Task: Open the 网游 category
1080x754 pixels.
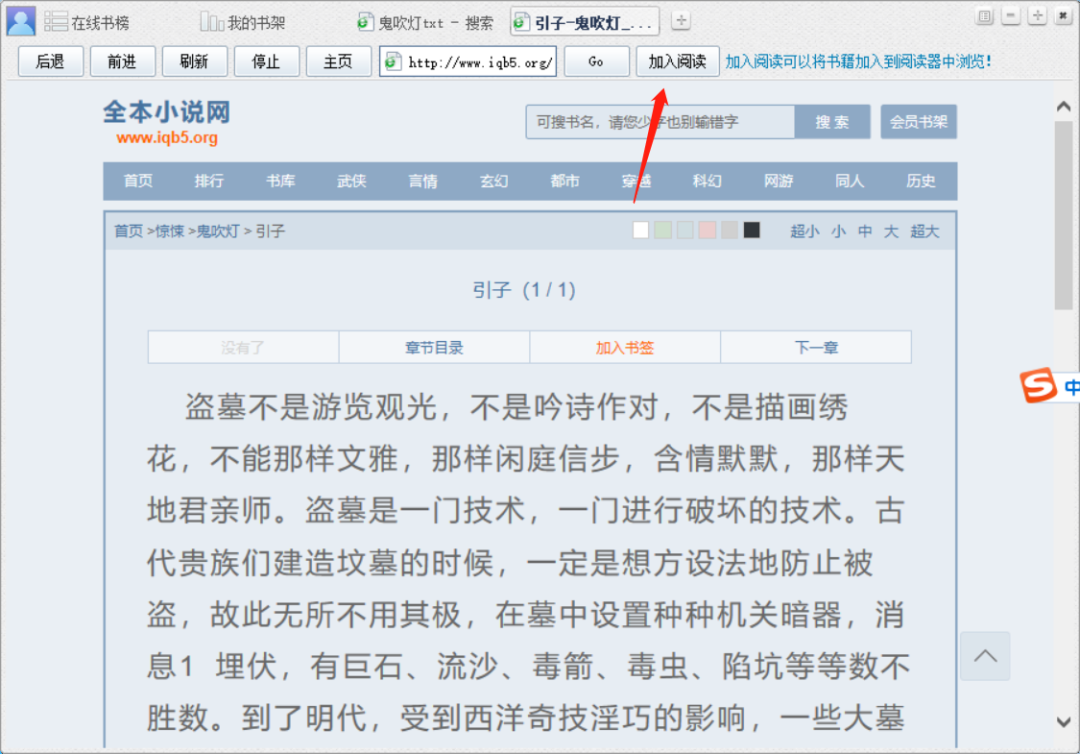Action: pos(778,181)
